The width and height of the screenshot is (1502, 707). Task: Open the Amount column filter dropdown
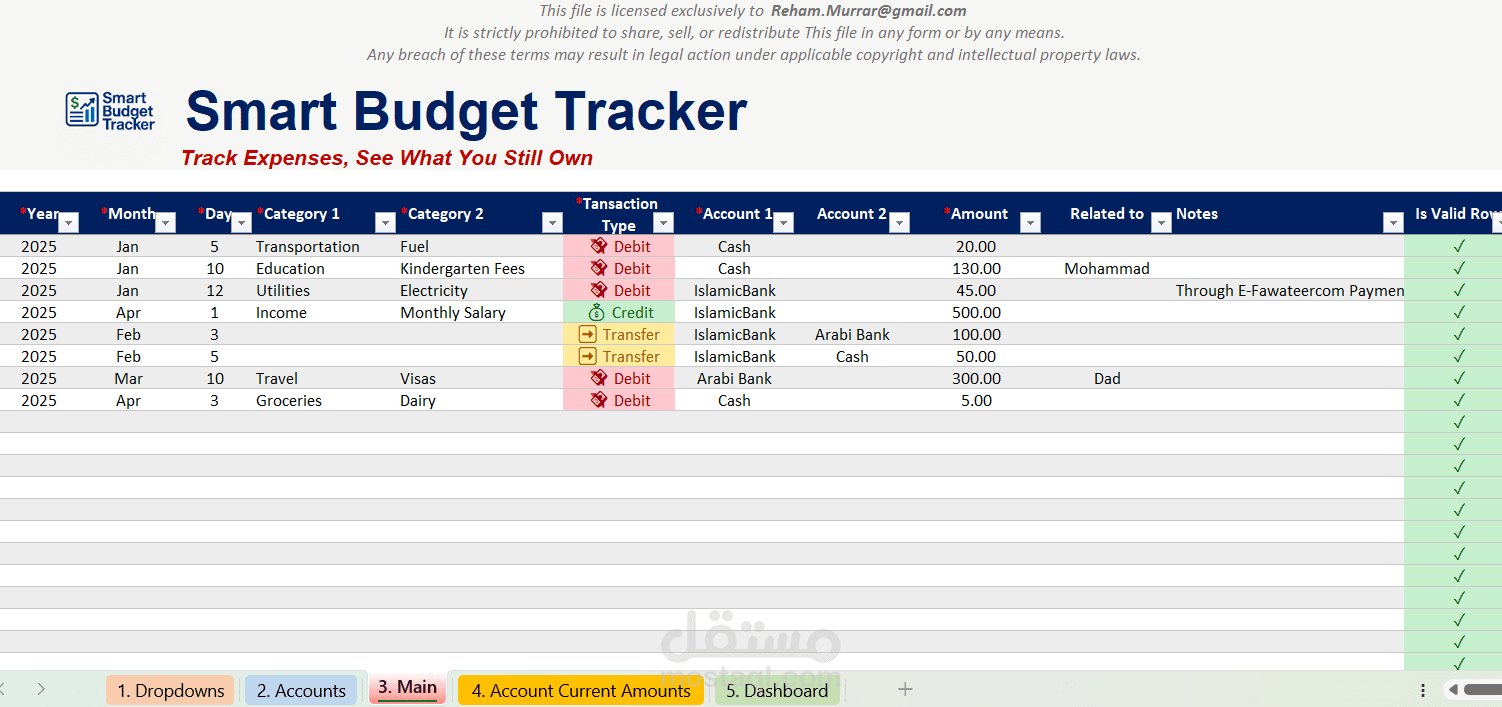click(x=1031, y=222)
